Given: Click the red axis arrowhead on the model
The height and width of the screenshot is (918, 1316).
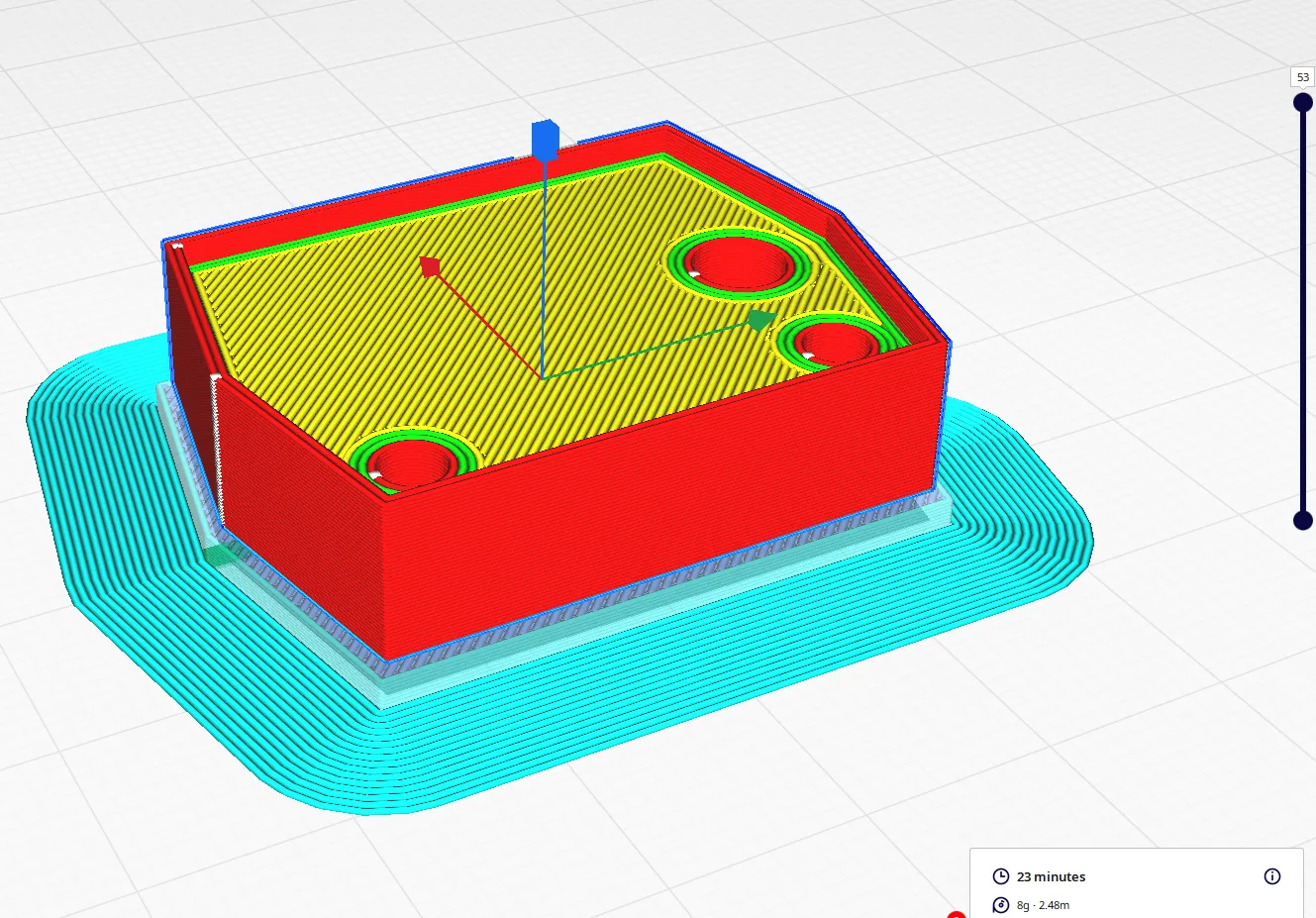Looking at the screenshot, I should (430, 266).
